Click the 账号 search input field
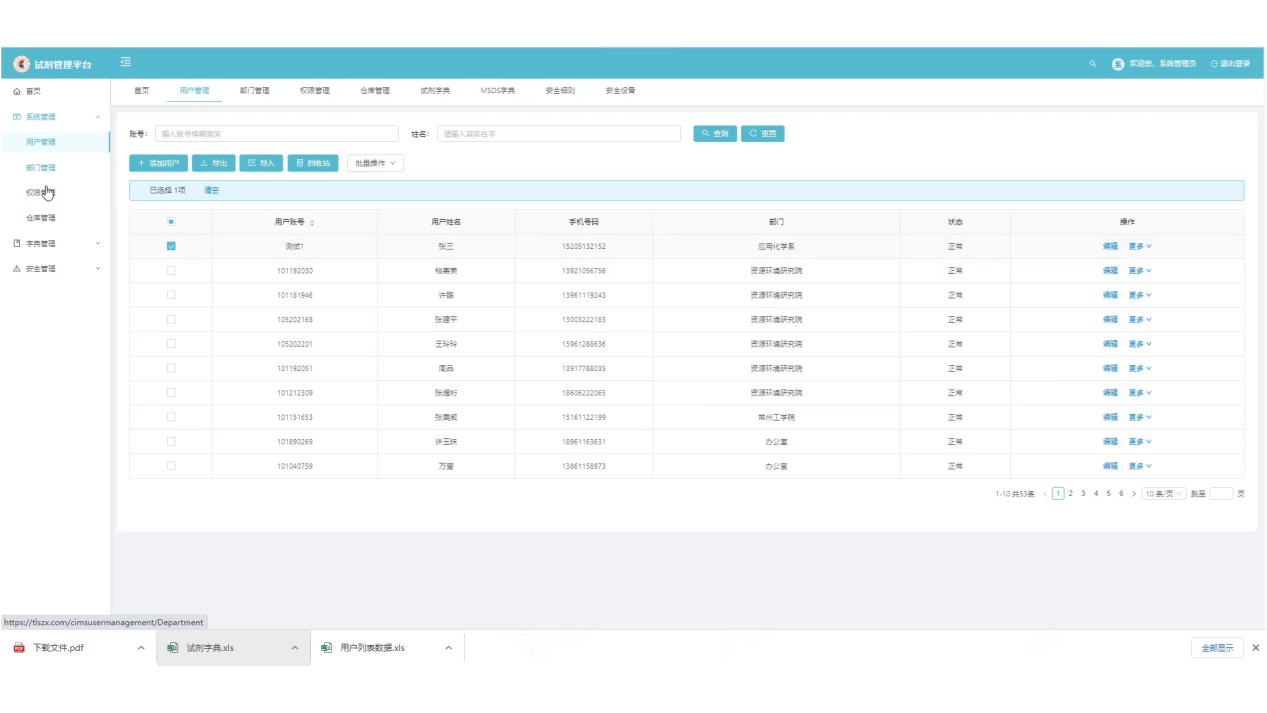1267x713 pixels. point(277,134)
